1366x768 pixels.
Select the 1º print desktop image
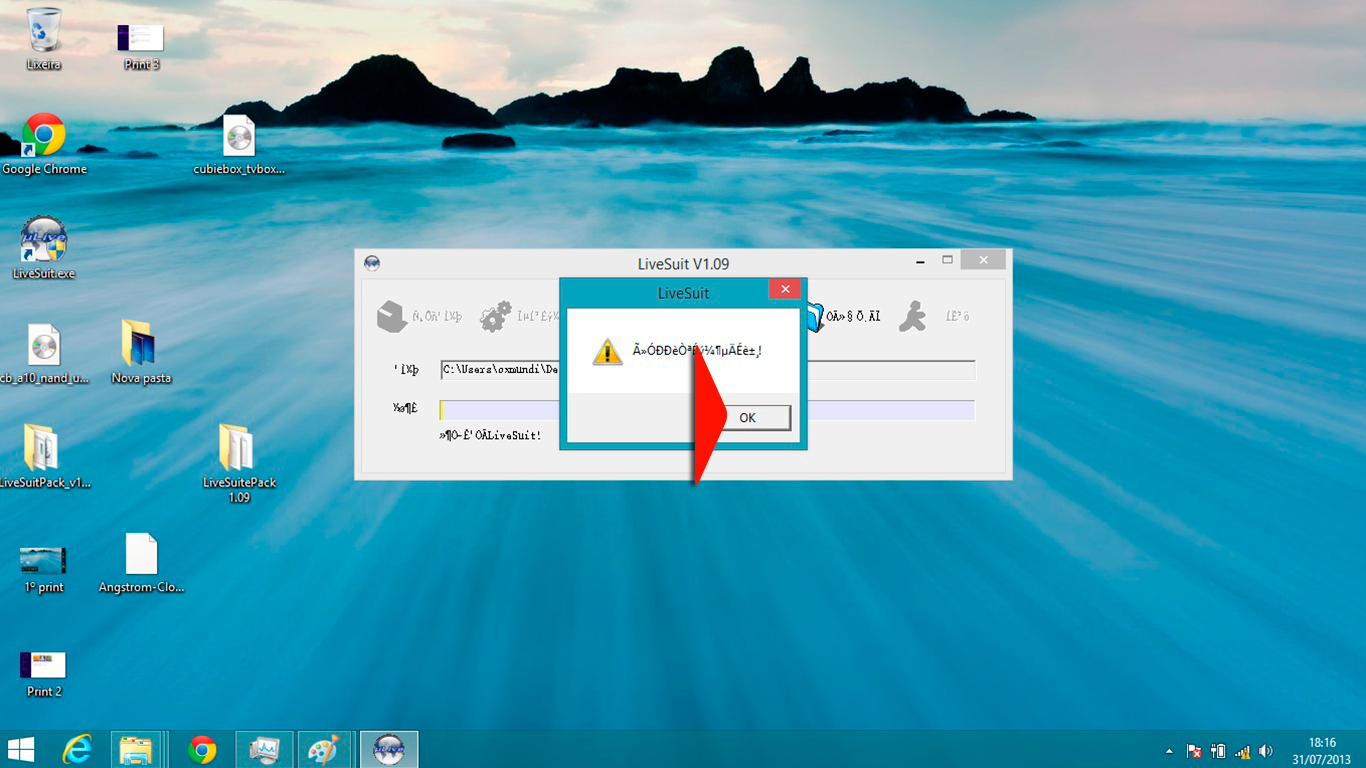point(44,569)
